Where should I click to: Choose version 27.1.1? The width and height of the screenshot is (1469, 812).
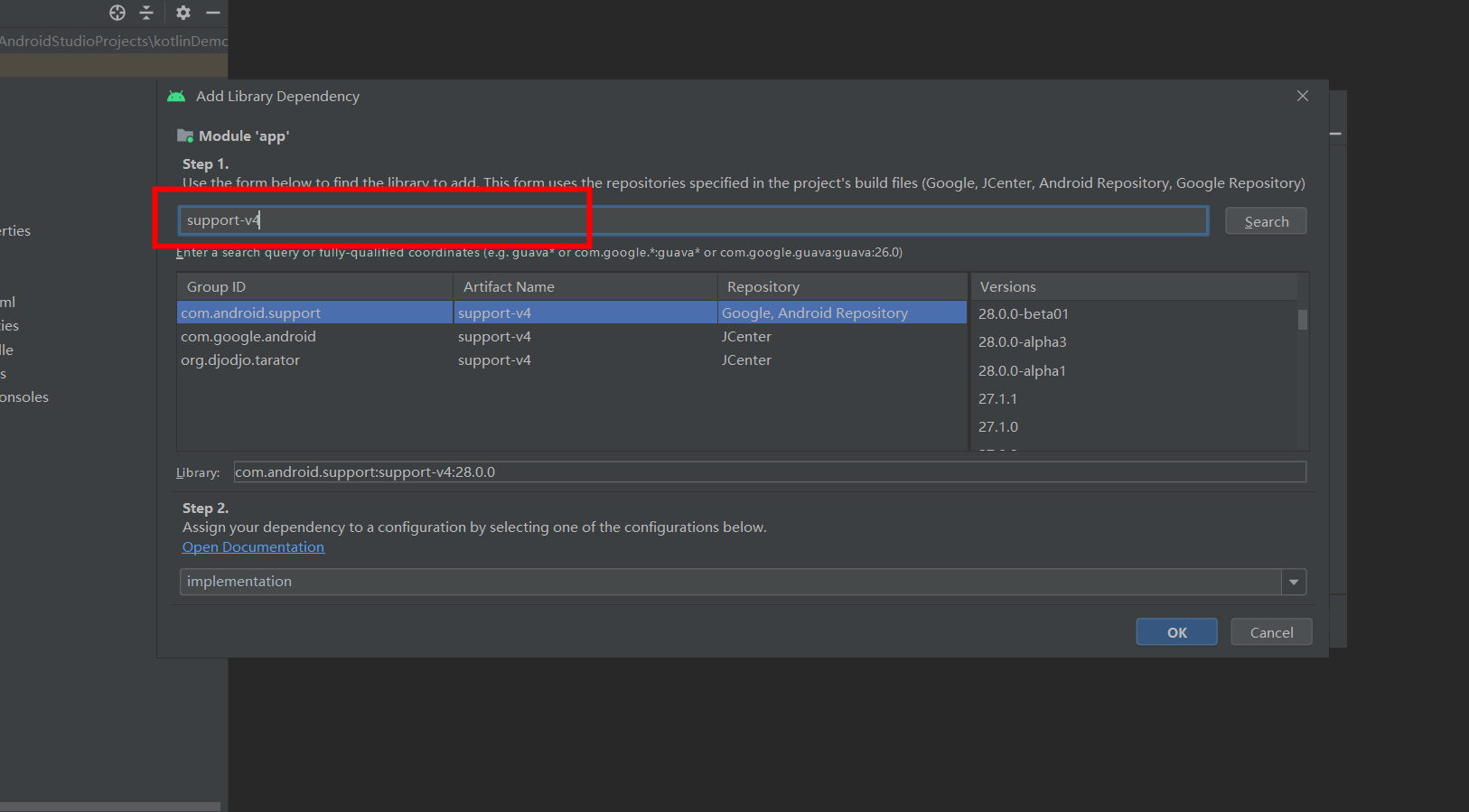(x=997, y=398)
